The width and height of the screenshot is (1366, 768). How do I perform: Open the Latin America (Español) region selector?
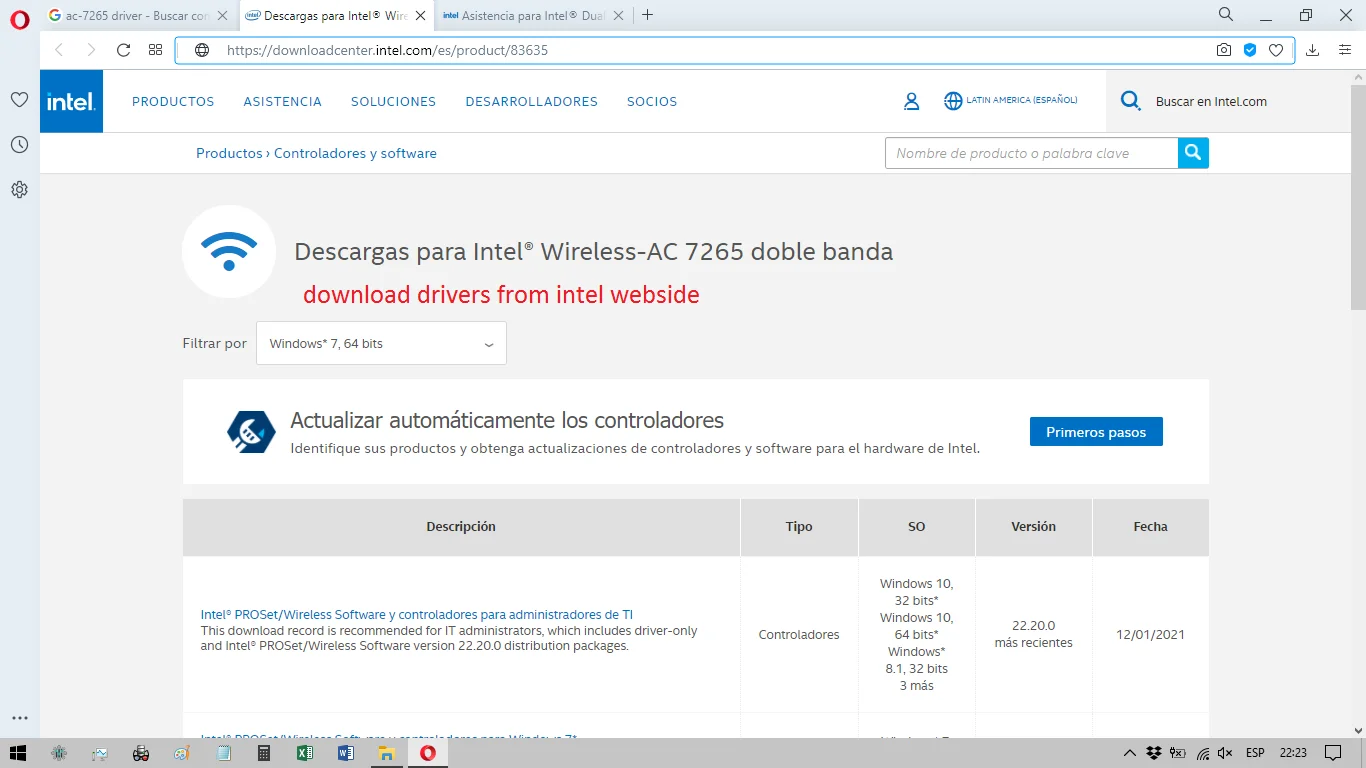coord(1011,101)
